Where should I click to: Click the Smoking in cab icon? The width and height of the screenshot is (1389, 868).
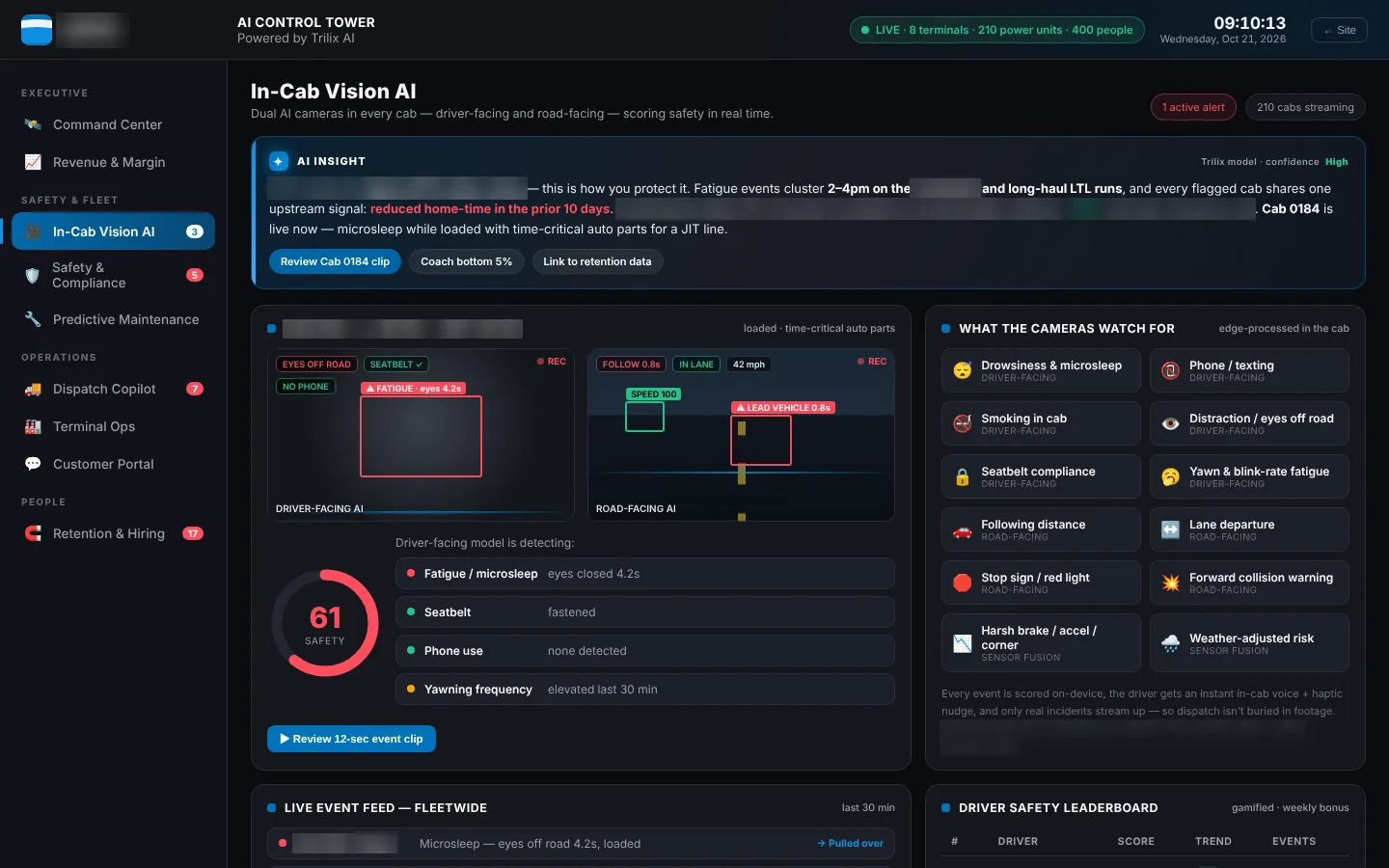(x=963, y=423)
